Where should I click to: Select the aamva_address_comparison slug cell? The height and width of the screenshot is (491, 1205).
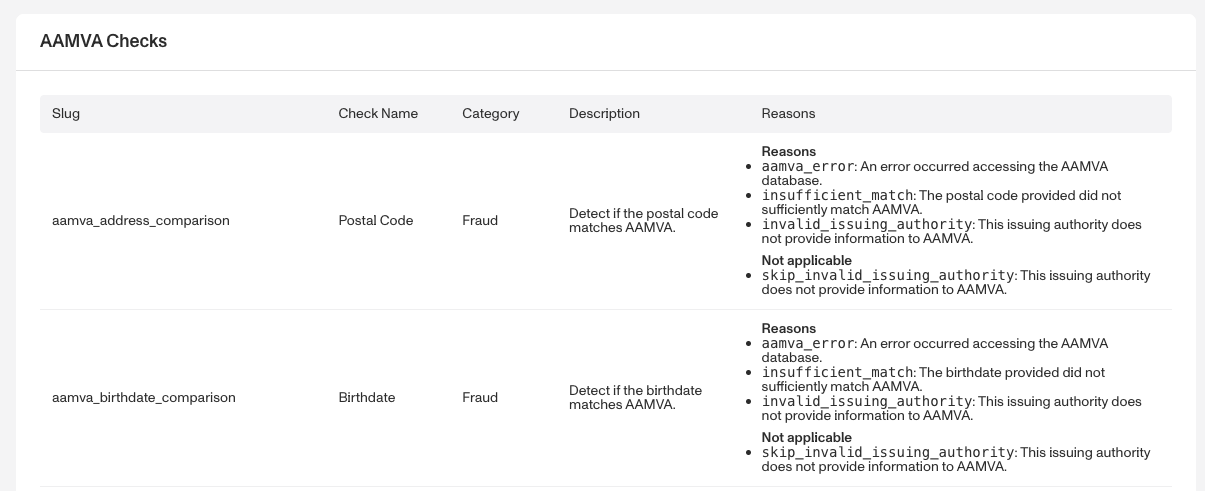pyautogui.click(x=141, y=220)
